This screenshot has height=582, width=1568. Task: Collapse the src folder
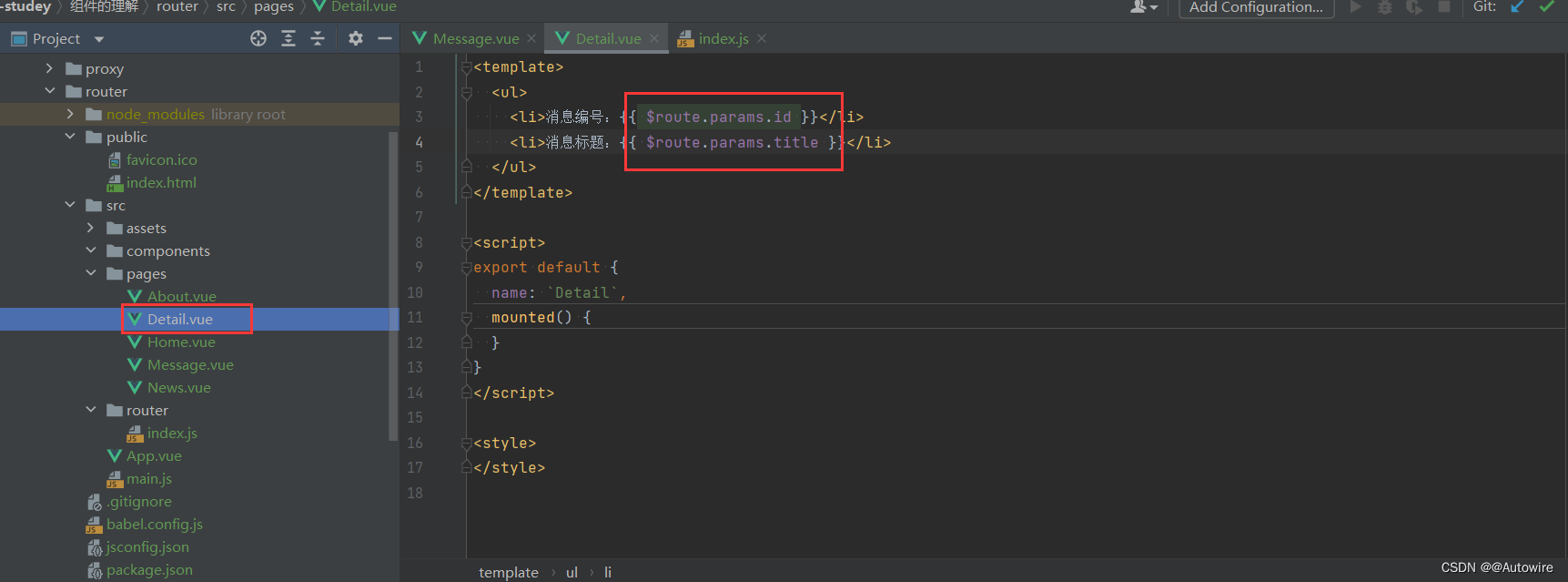70,205
